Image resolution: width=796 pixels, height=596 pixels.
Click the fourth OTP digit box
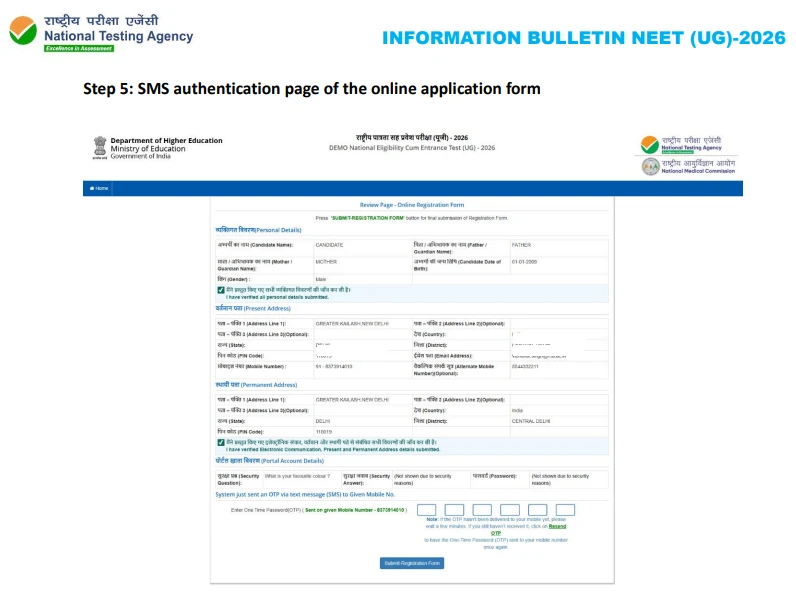point(510,510)
